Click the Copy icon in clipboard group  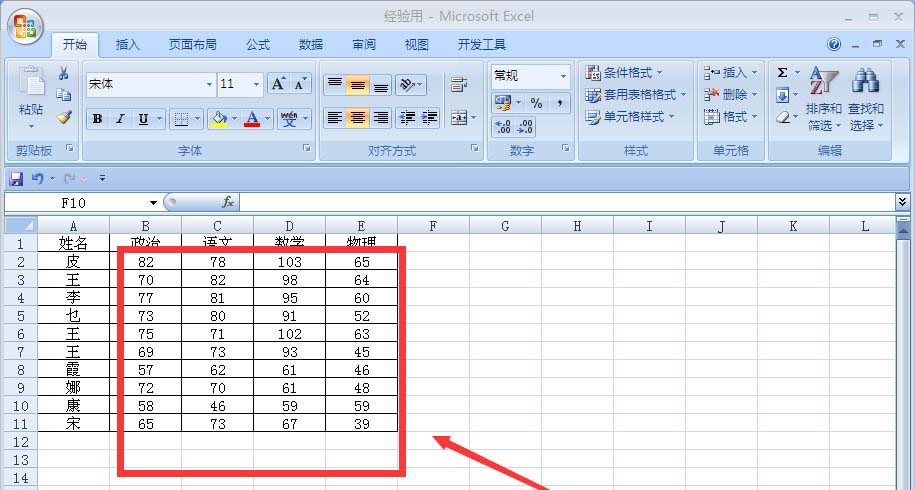[64, 94]
